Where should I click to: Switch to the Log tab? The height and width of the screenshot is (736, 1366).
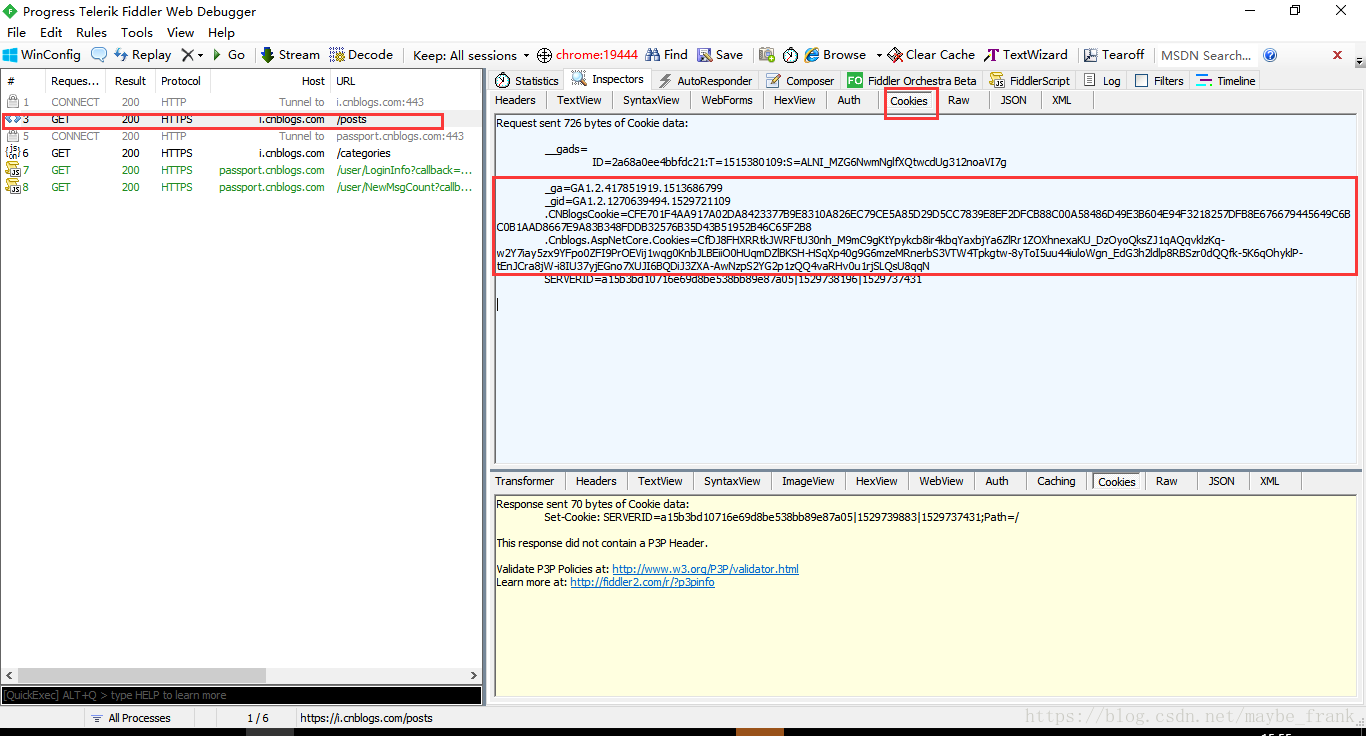click(x=1103, y=81)
